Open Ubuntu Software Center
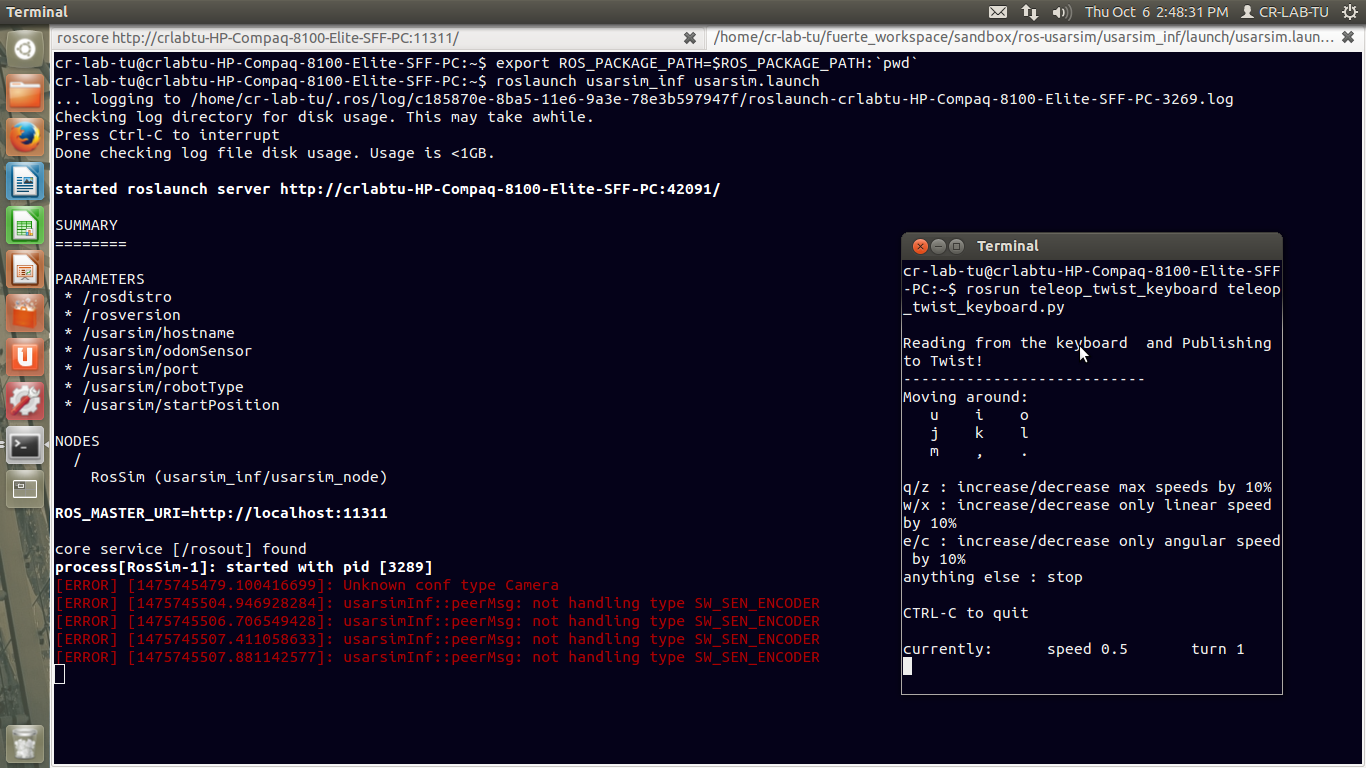 click(x=25, y=314)
